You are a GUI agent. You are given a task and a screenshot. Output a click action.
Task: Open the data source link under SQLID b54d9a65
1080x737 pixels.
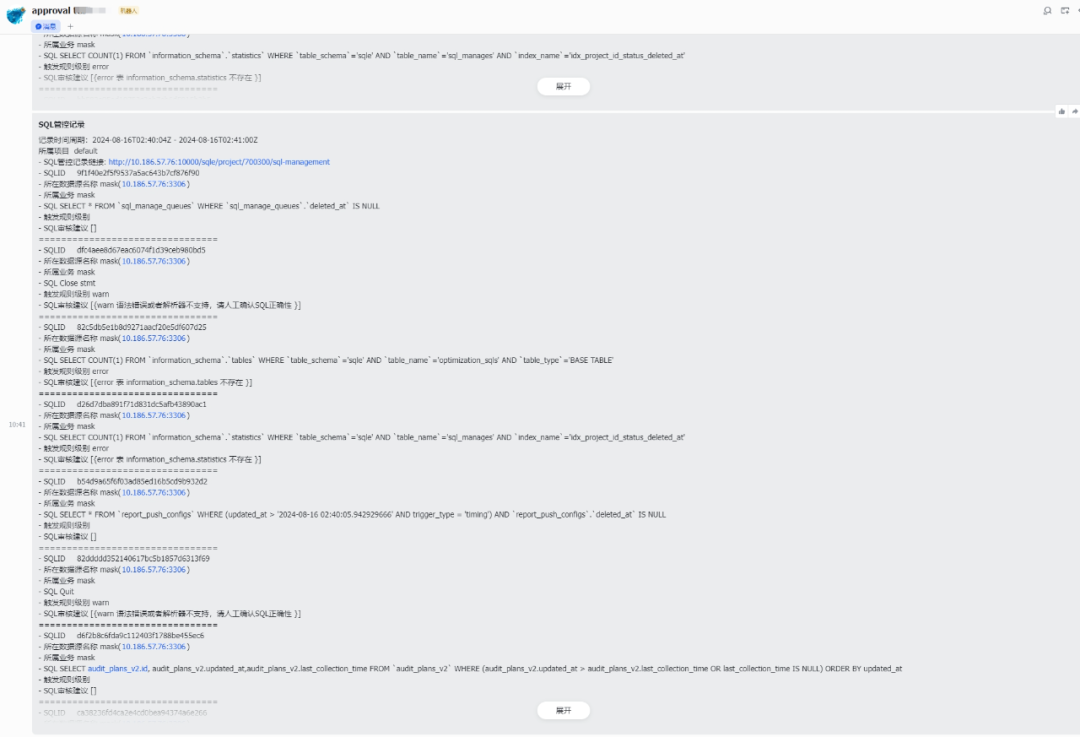point(154,493)
